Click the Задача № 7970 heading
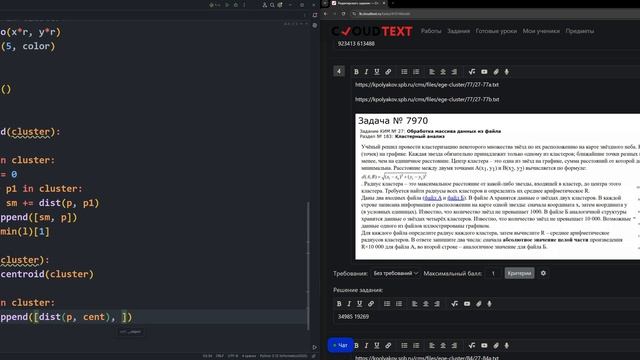Image resolution: width=640 pixels, height=360 pixels. (393, 121)
